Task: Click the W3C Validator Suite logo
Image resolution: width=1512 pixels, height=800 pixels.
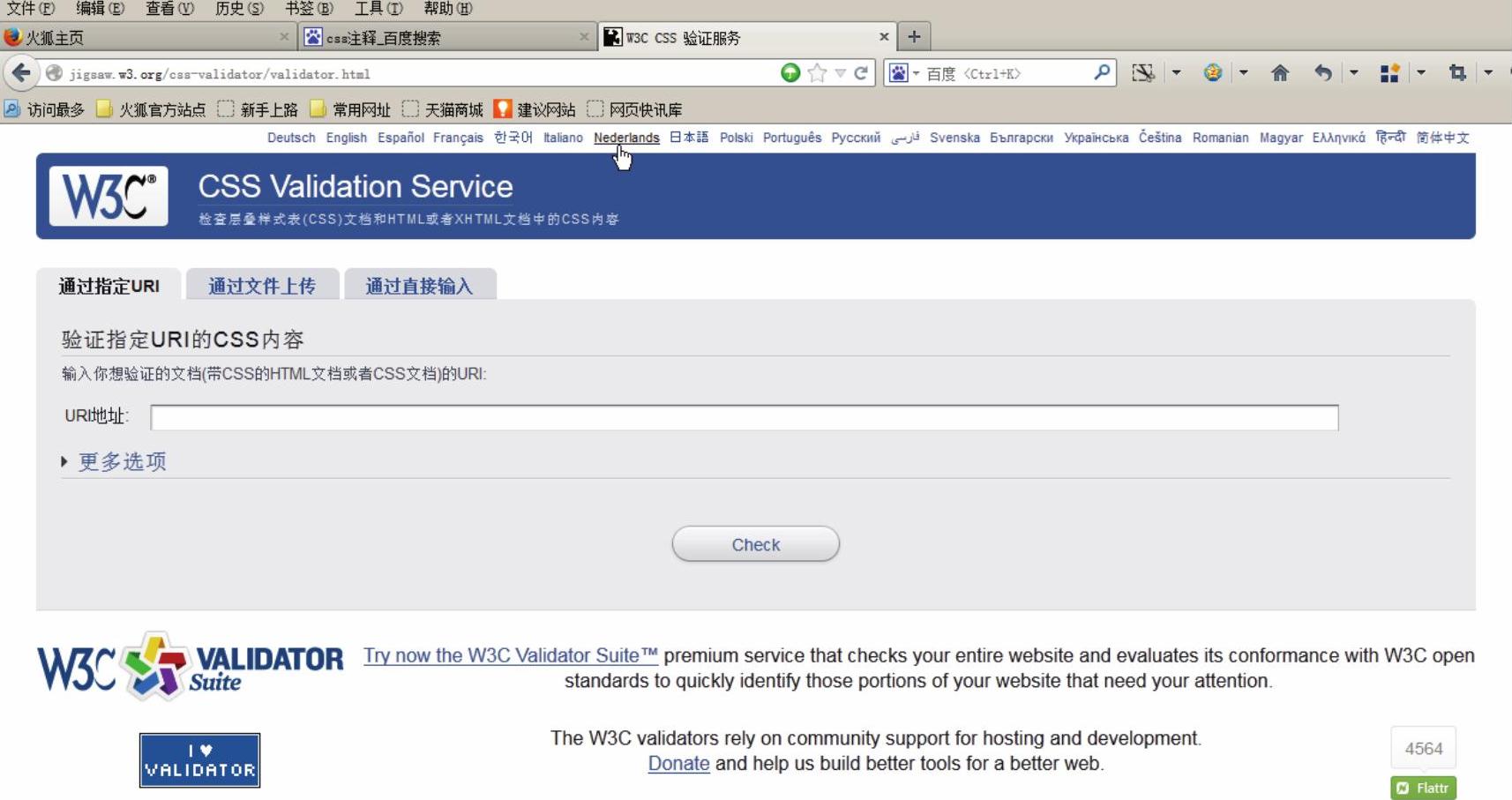Action: 191,666
